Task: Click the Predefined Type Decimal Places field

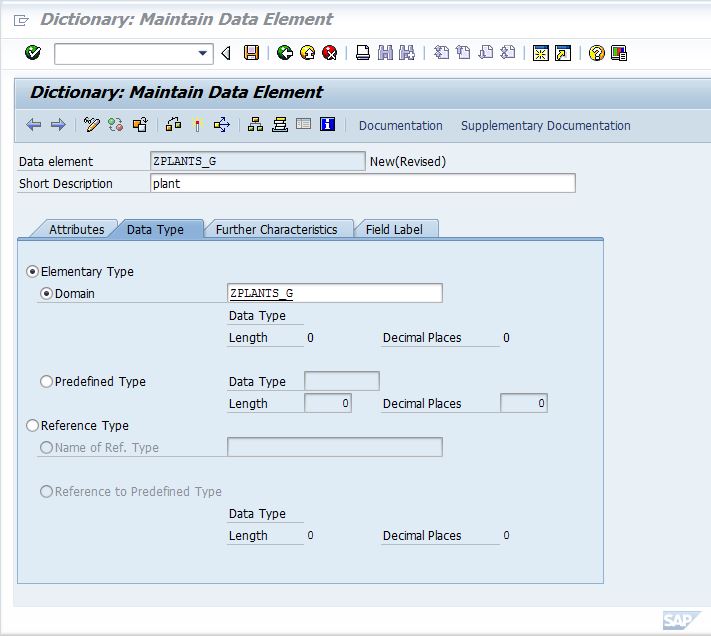Action: tap(524, 403)
